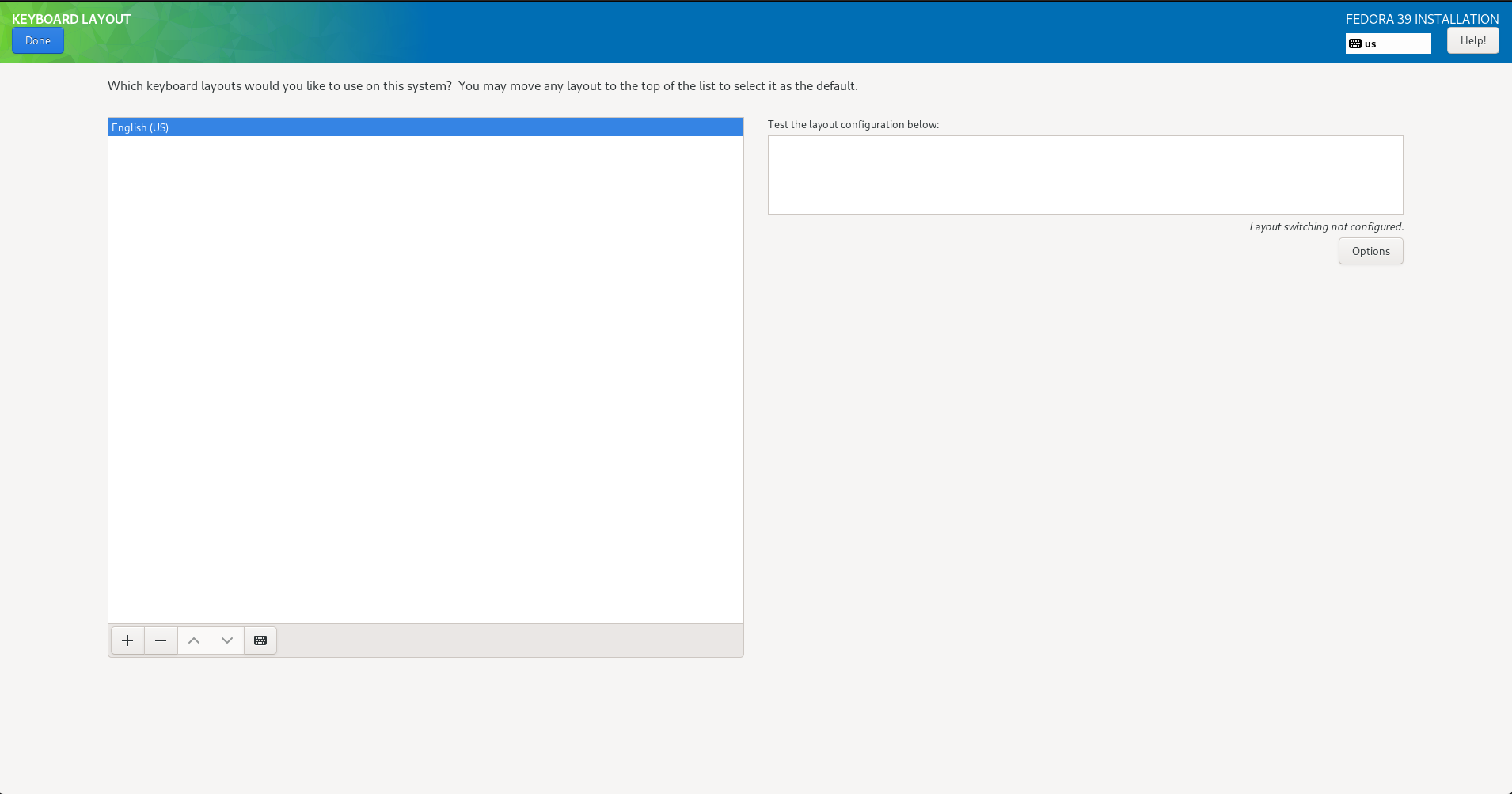Focus the layout test text box
Image resolution: width=1512 pixels, height=794 pixels.
[x=1085, y=175]
